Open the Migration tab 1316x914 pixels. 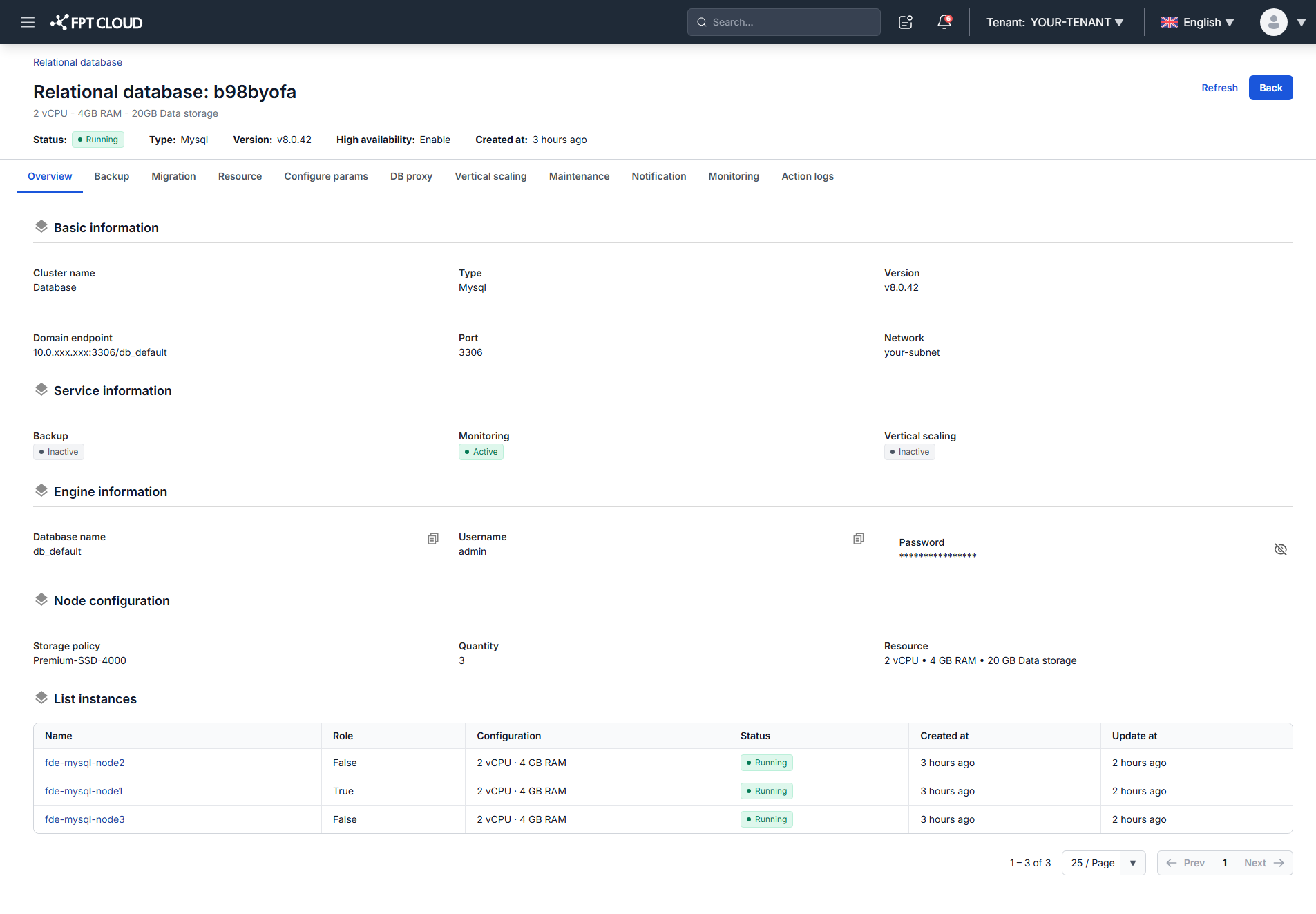point(173,176)
